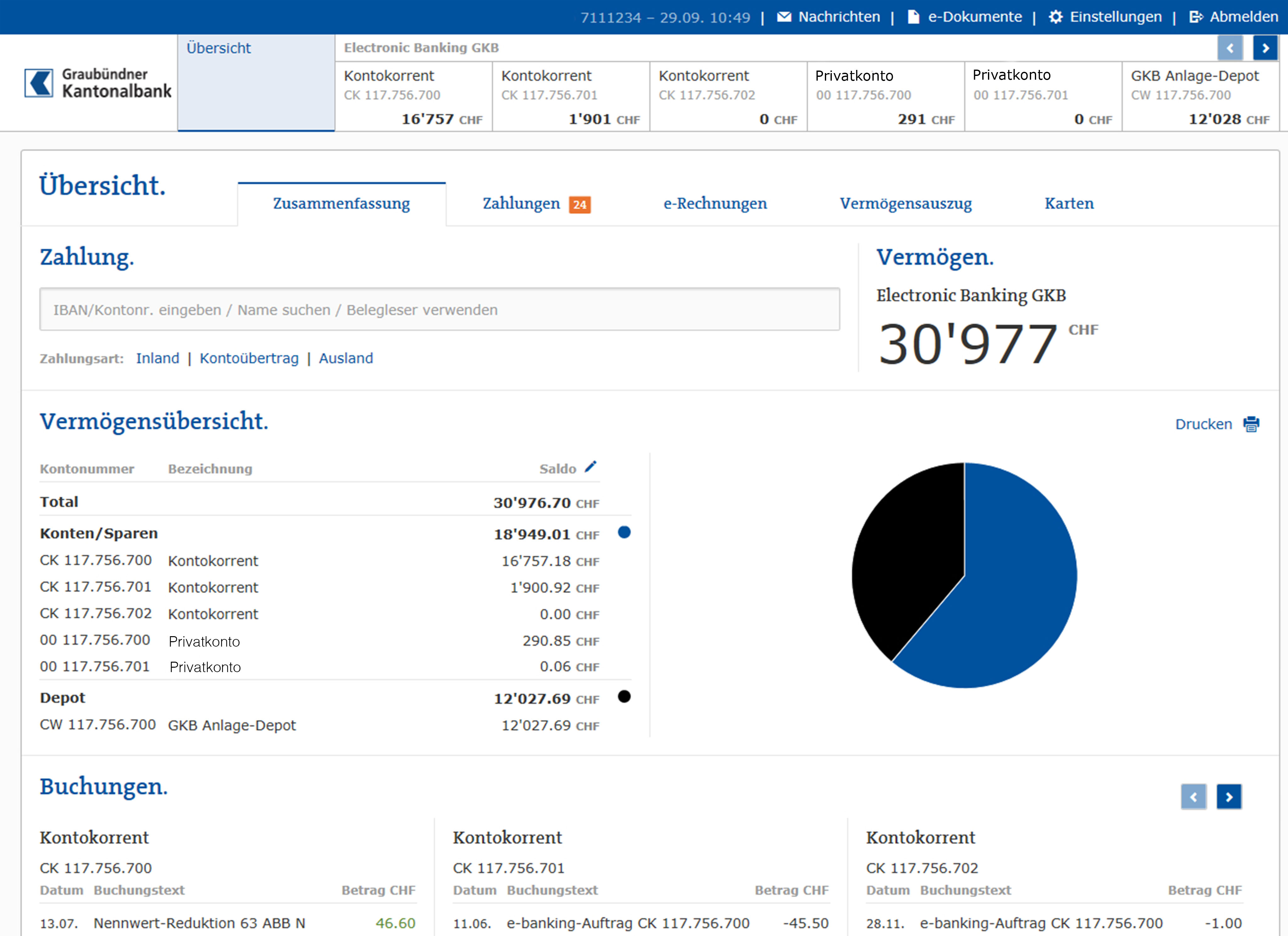Screen dimensions: 1288x936
Task: Click the IBAN/Kontonr. payment input field
Action: click(x=439, y=310)
